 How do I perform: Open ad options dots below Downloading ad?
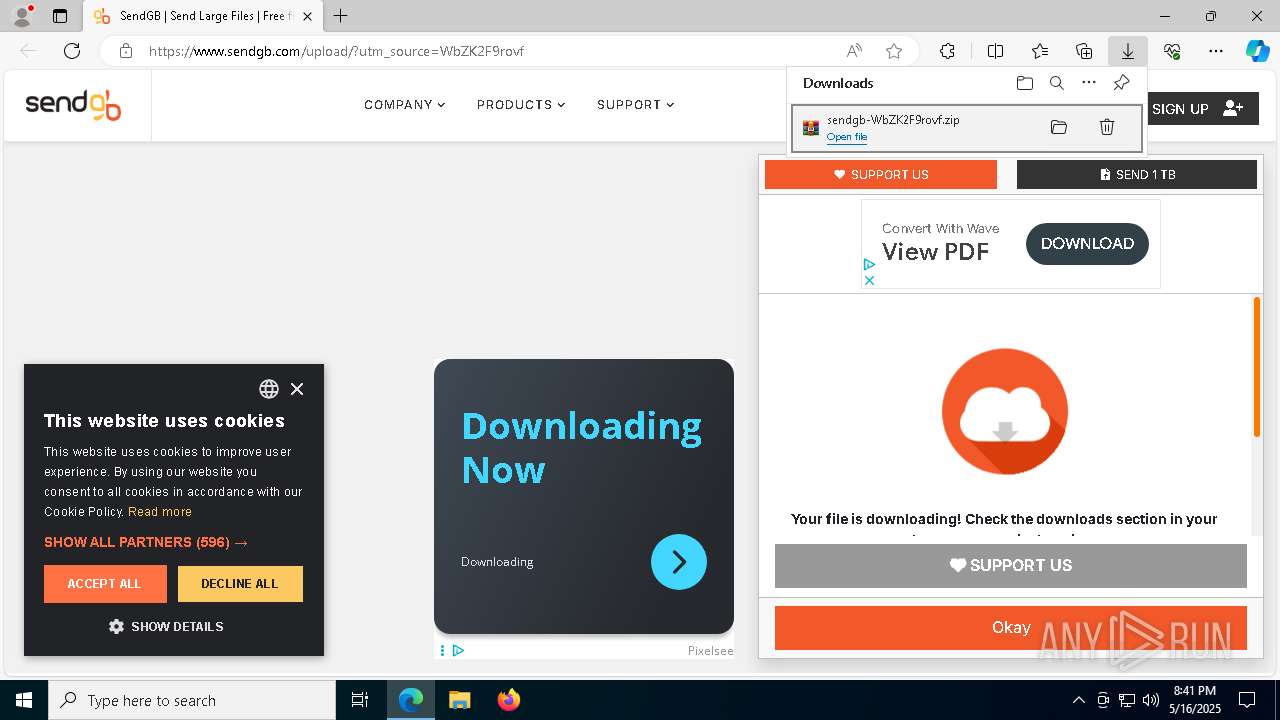[442, 651]
